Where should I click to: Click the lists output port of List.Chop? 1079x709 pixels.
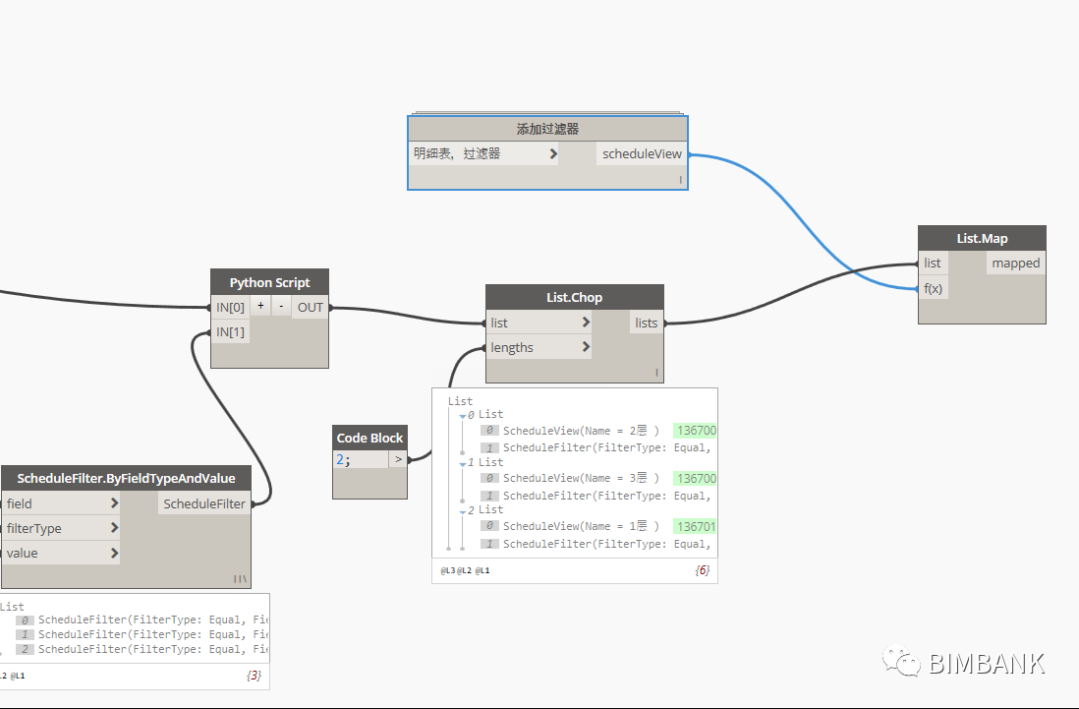tap(646, 323)
